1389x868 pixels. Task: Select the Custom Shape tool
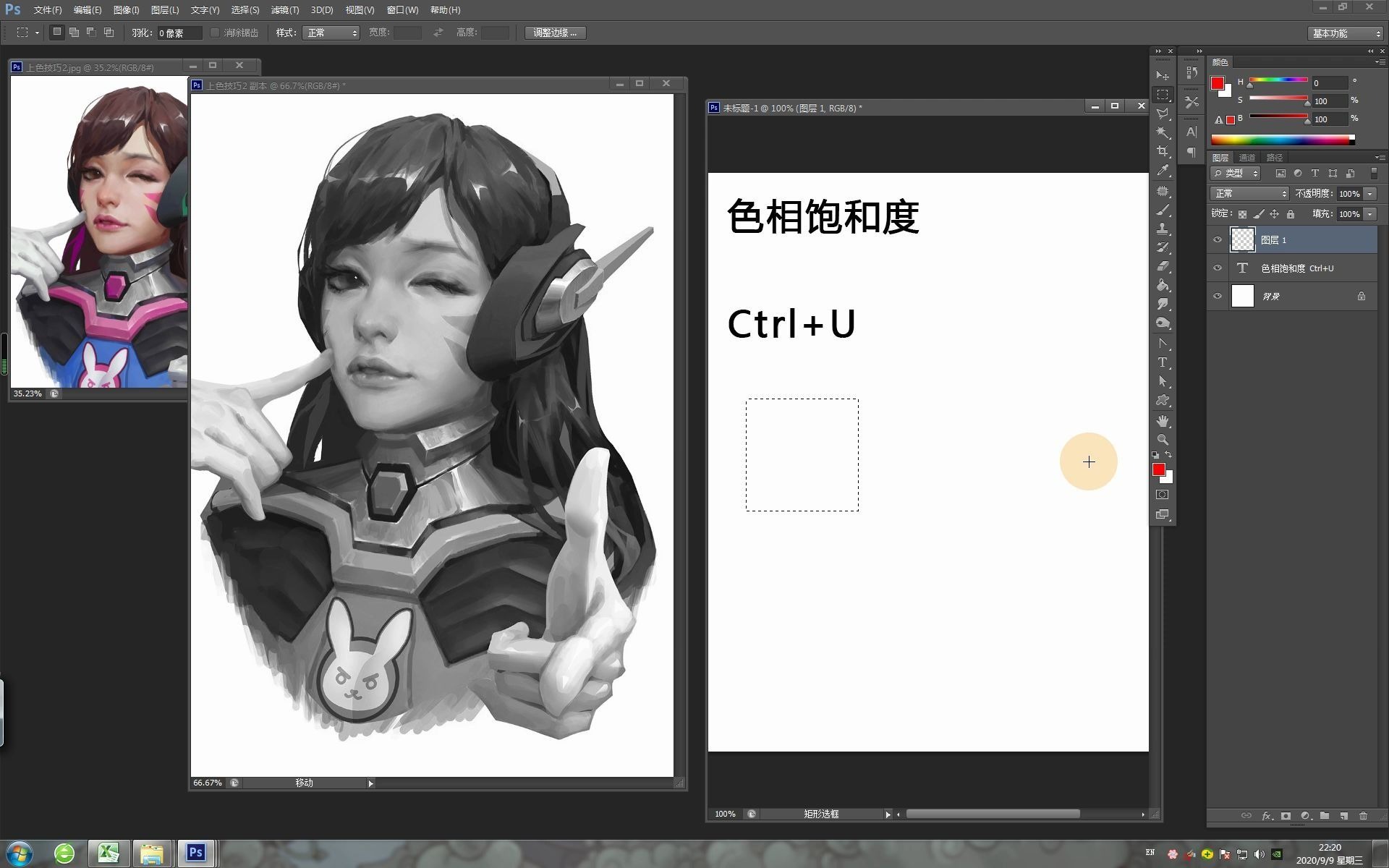click(x=1163, y=400)
